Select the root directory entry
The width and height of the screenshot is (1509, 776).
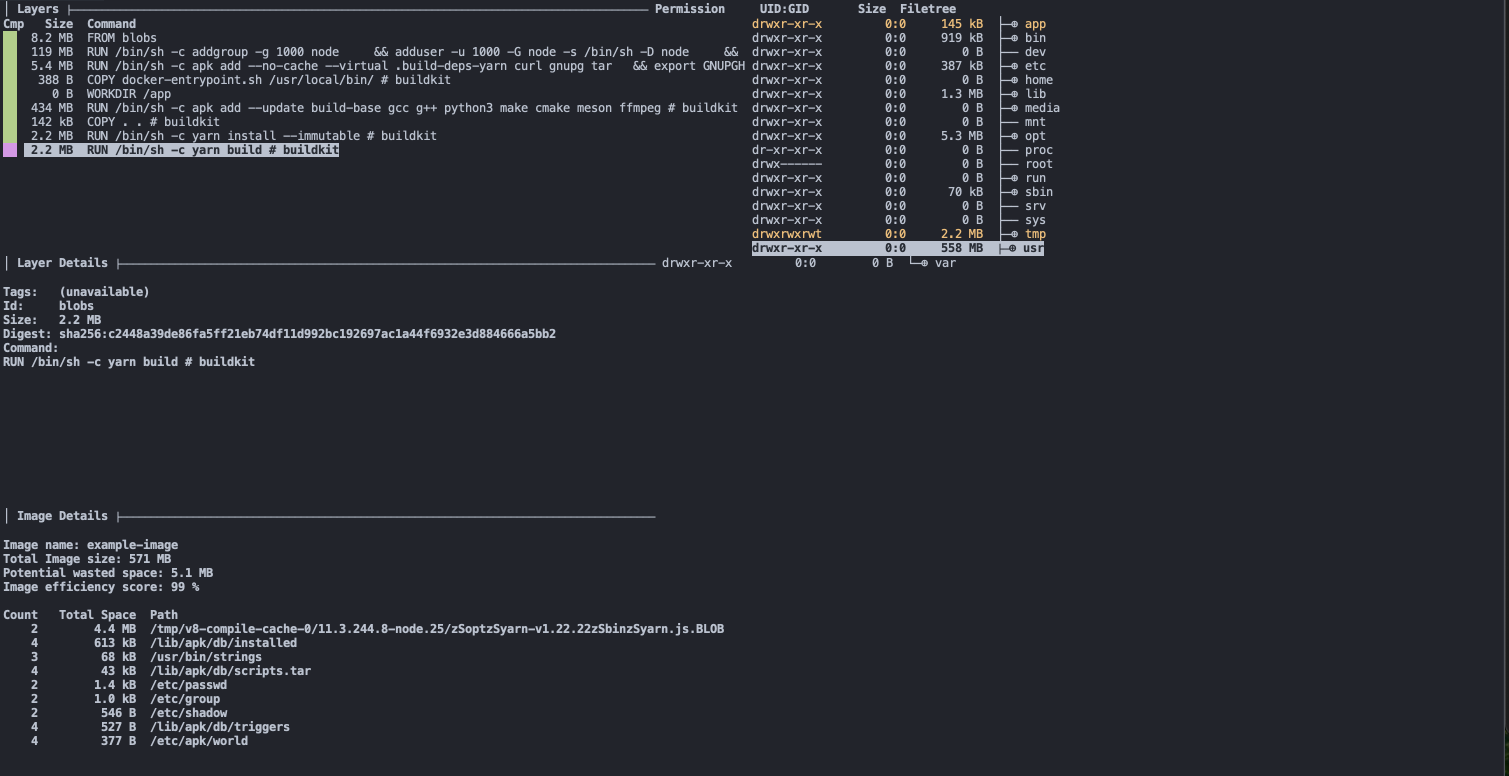click(x=1038, y=164)
